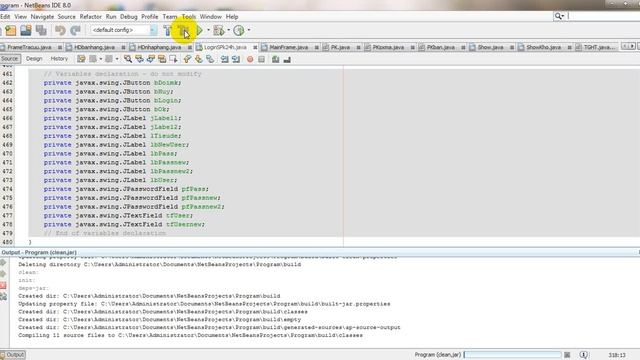Click Find Next Occurrence icon

pyautogui.click(x=151, y=59)
